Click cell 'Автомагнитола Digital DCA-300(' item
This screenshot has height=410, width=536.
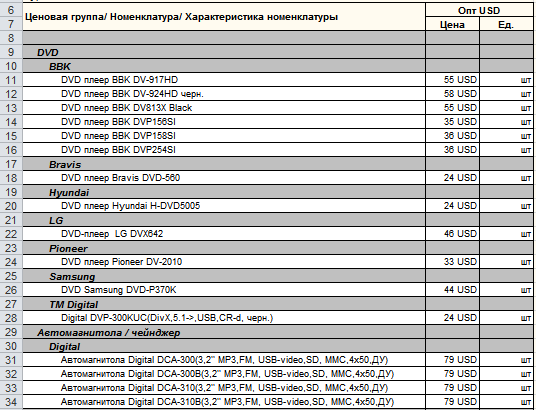(224, 360)
